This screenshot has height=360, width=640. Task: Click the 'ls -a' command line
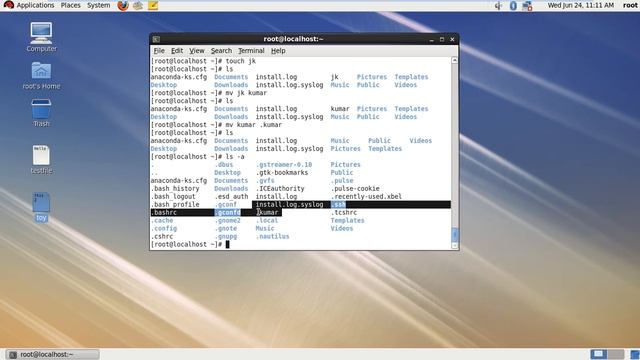(x=198, y=156)
